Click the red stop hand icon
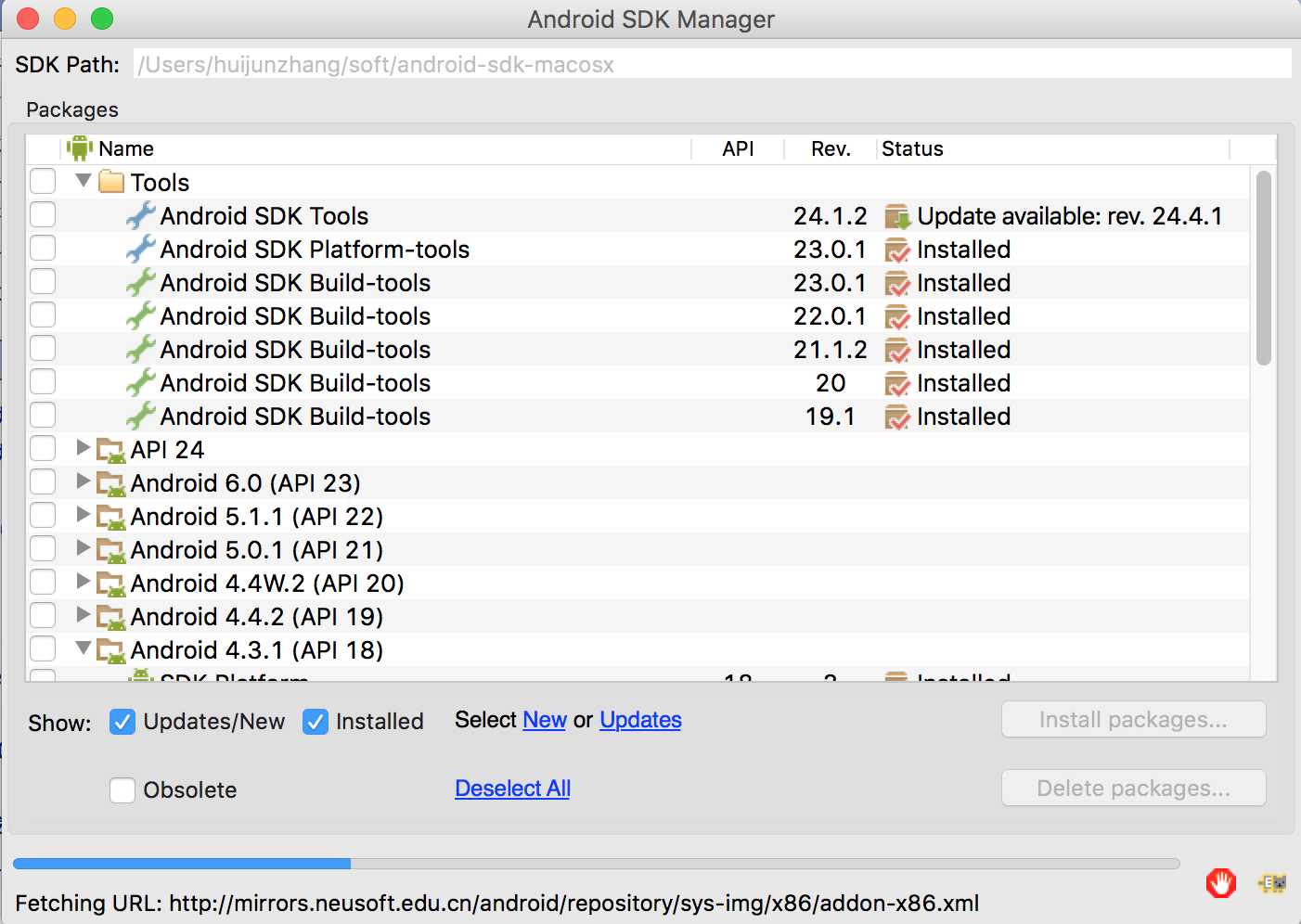The image size is (1301, 924). (1221, 883)
